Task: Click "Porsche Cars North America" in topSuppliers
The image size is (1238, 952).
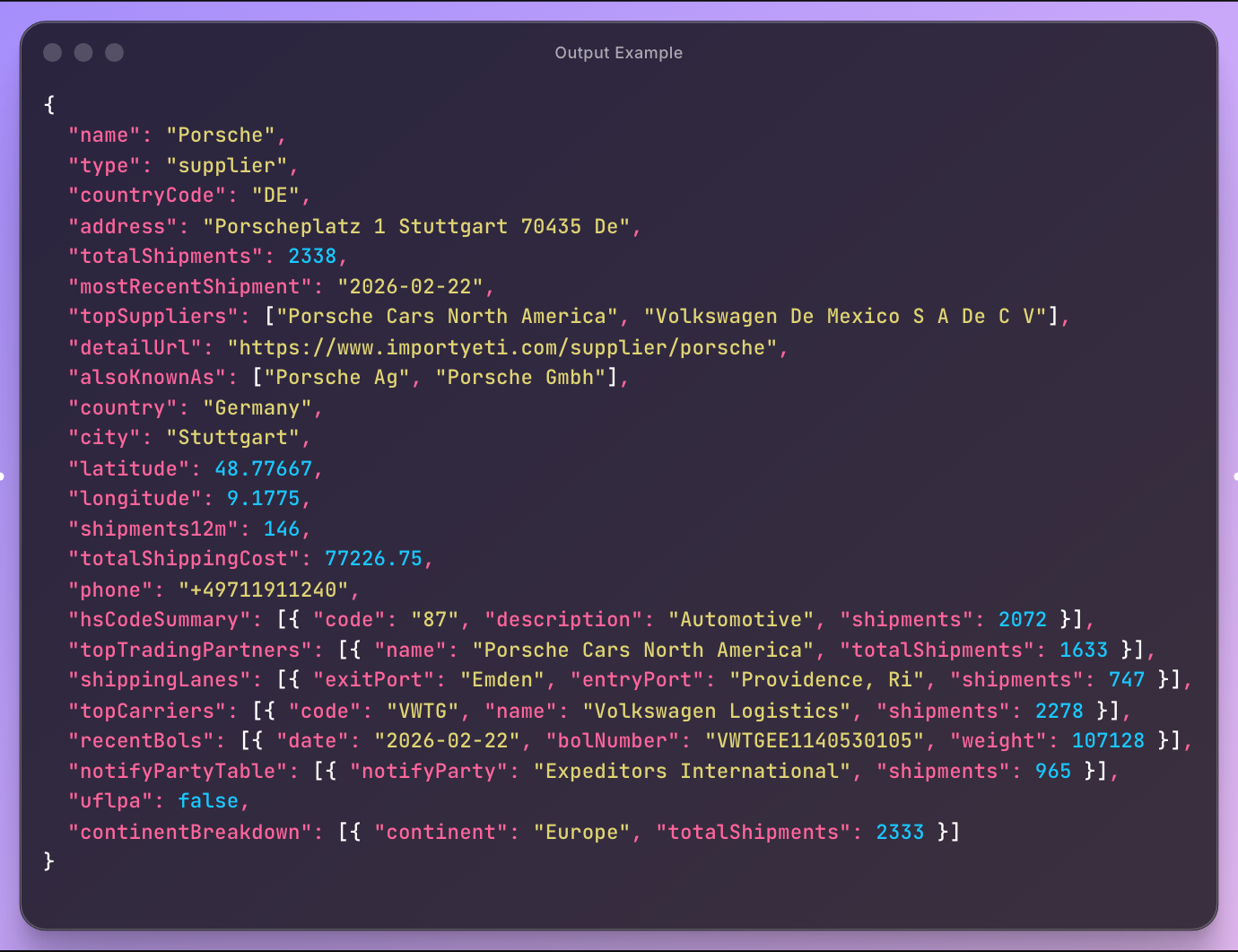Action: click(448, 316)
